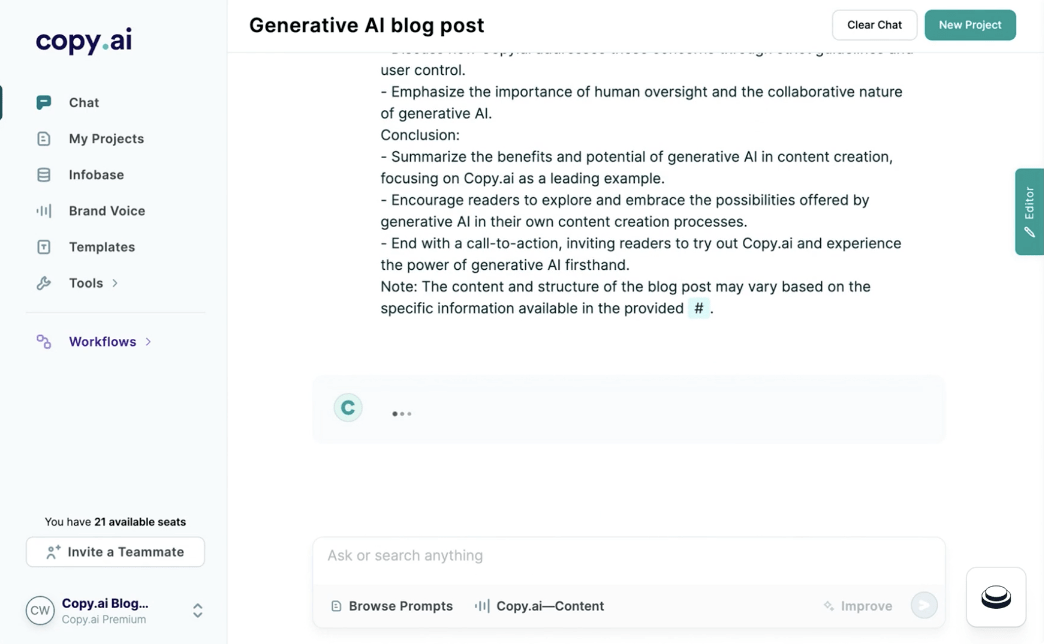Click the Infobase database icon

[x=44, y=175]
